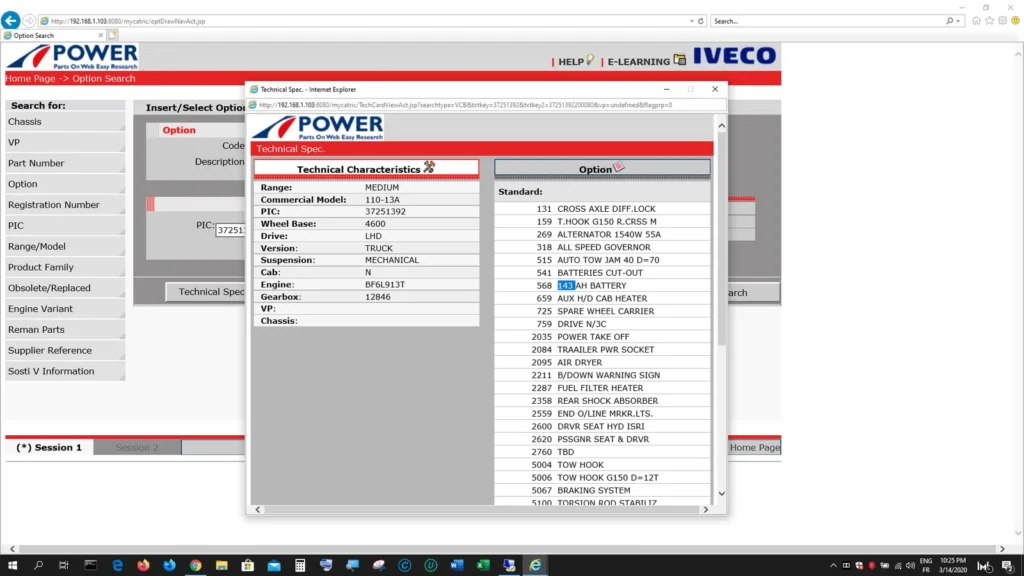Open Internet Explorer from the taskbar

pyautogui.click(x=535, y=565)
